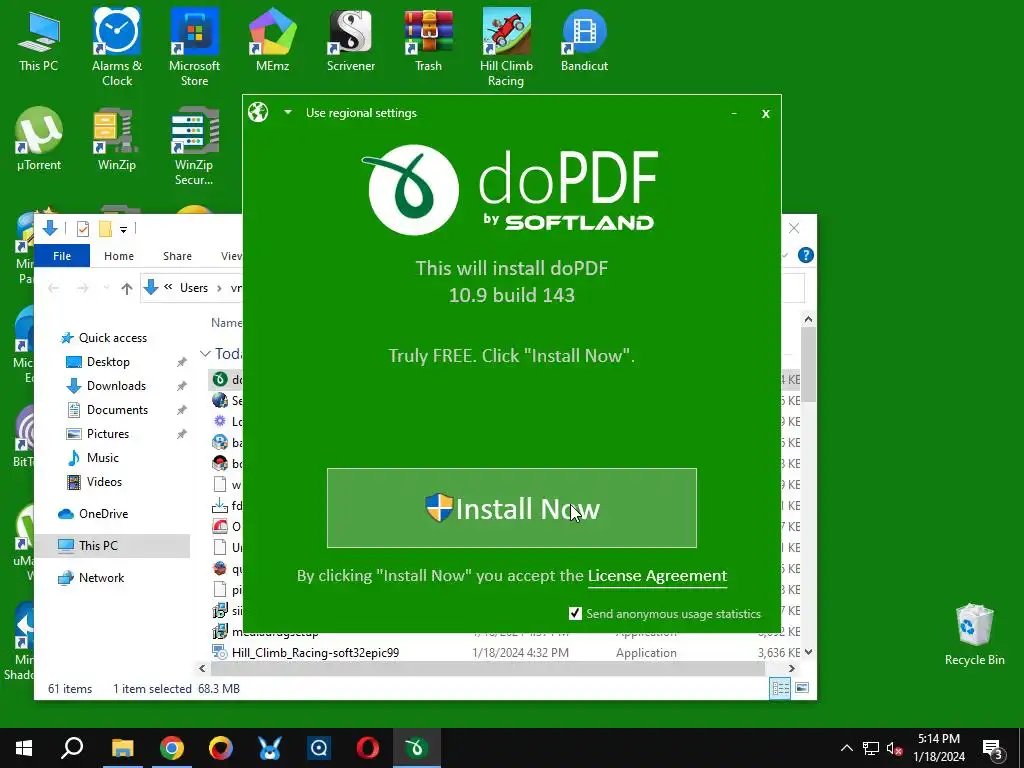The width and height of the screenshot is (1024, 768).
Task: Launch Hill Climb Racing desktop shortcut
Action: (506, 47)
